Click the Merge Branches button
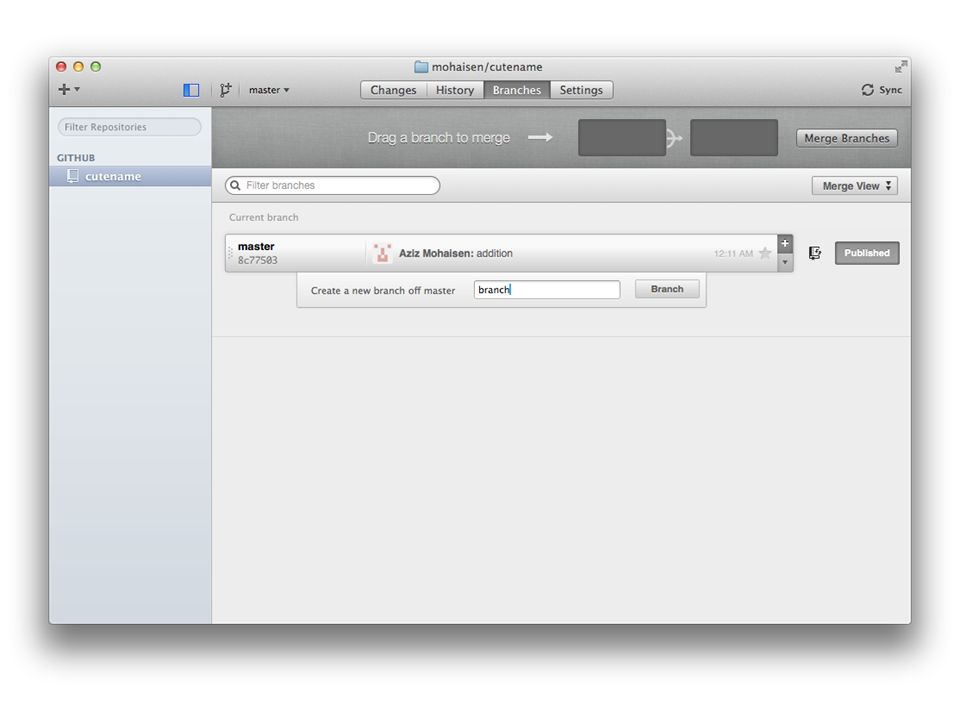This screenshot has width=960, height=720. pyautogui.click(x=847, y=138)
